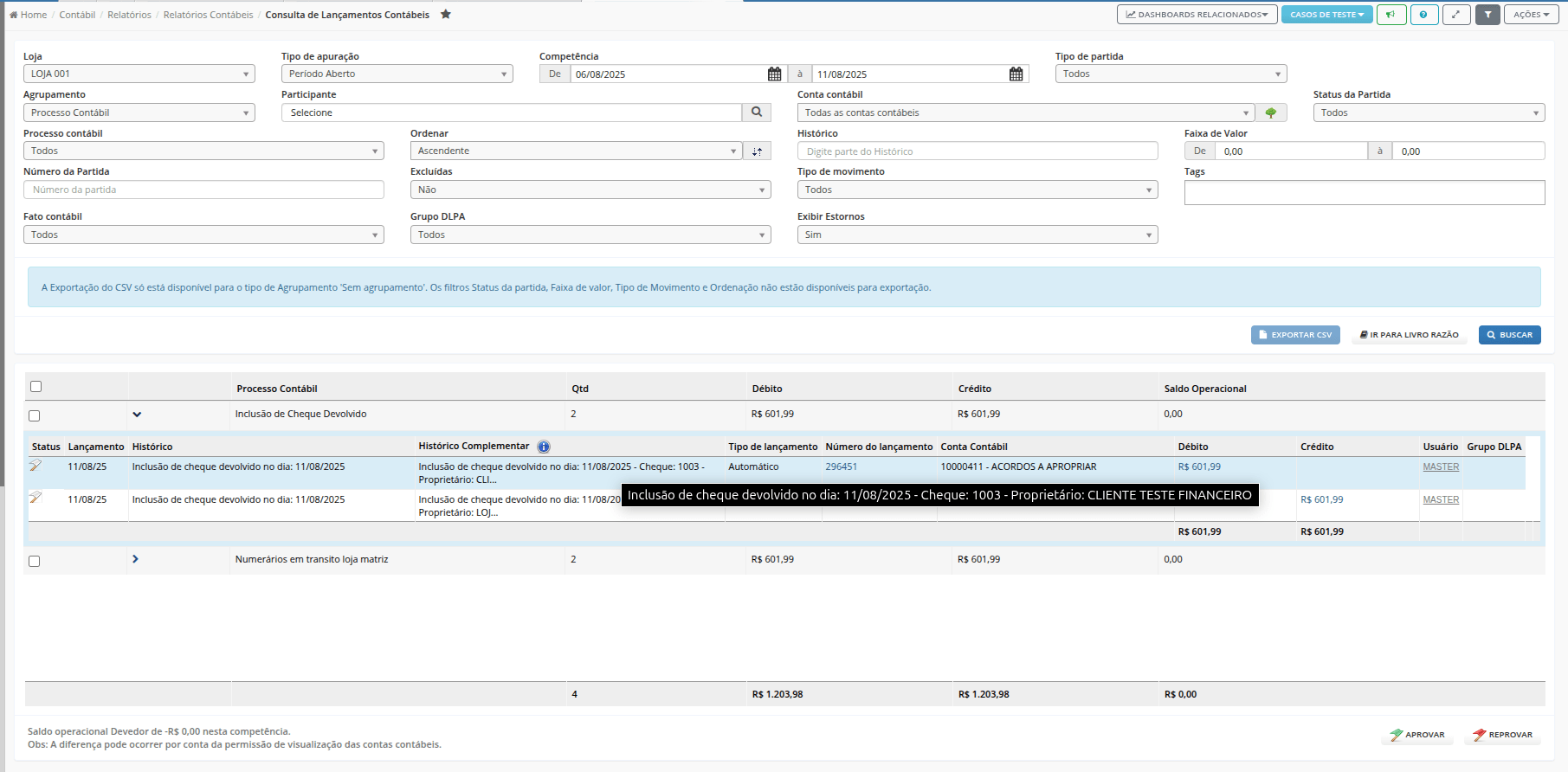Click the favorite star next to the page title

pos(446,14)
